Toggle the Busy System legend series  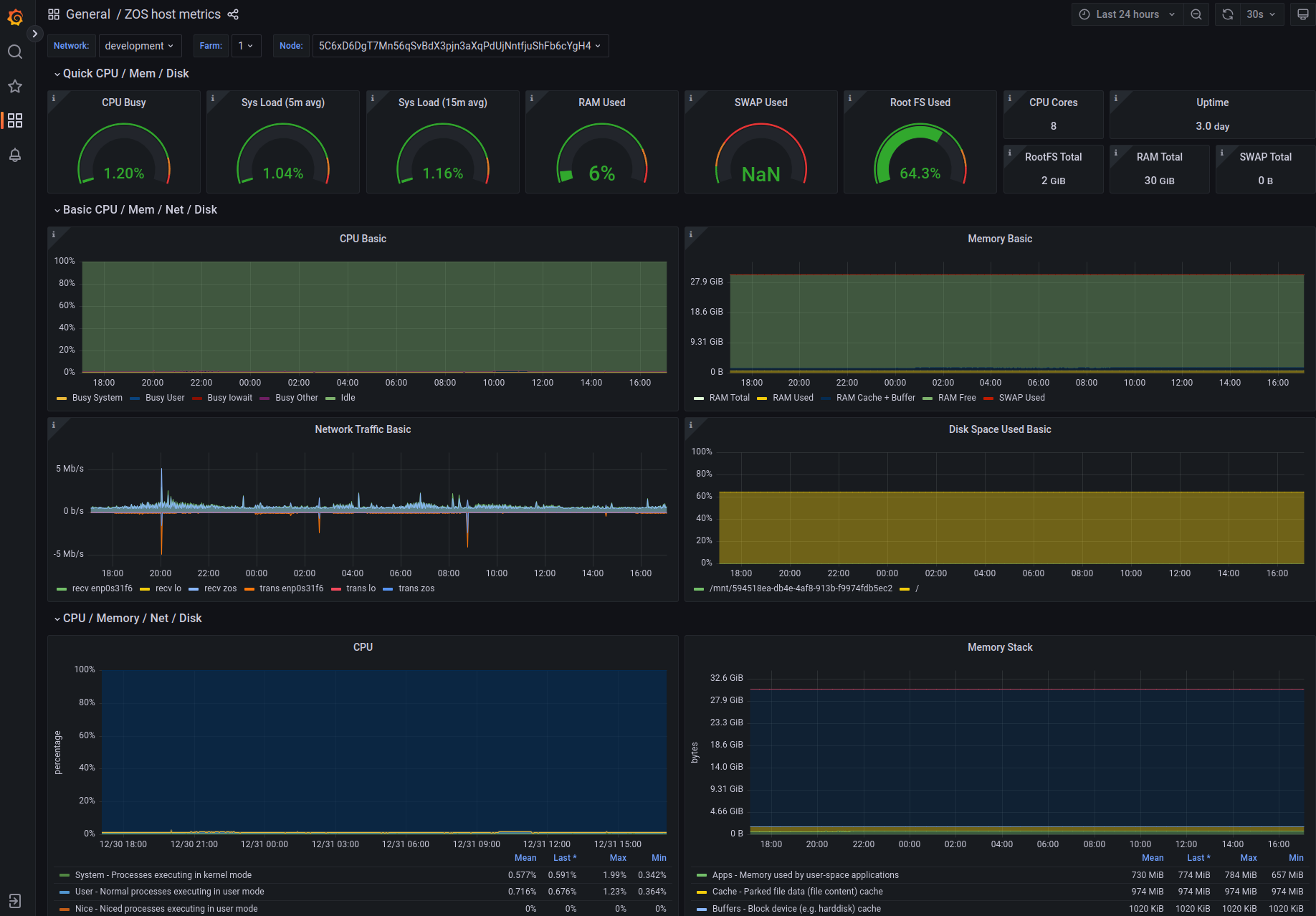click(x=97, y=398)
